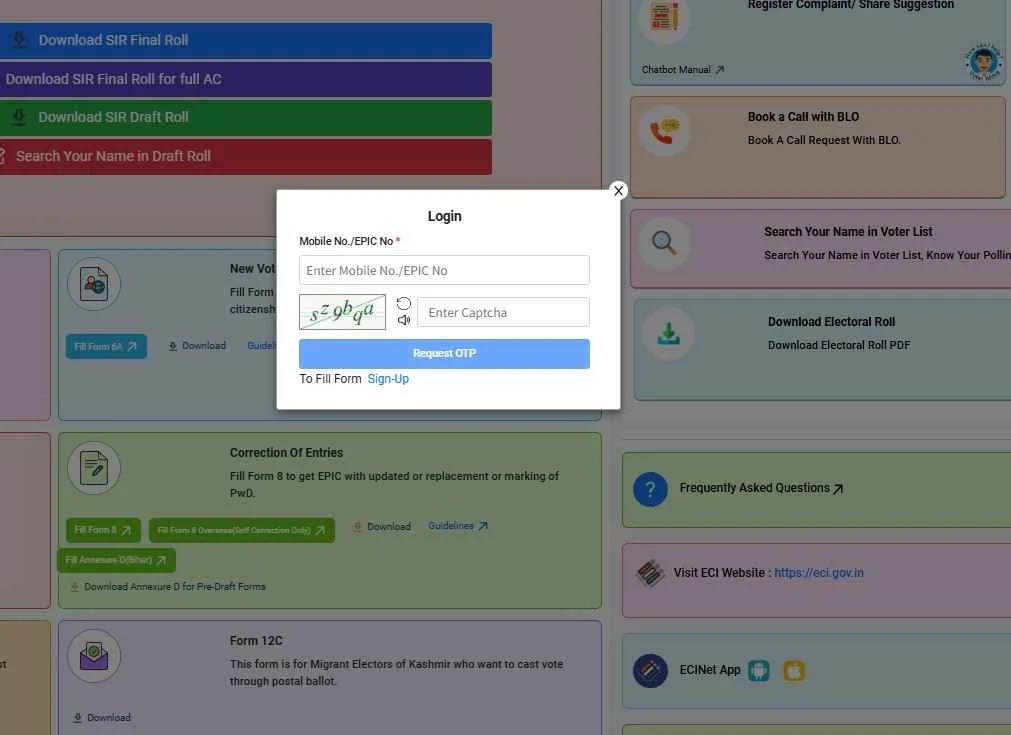The height and width of the screenshot is (735, 1011).
Task: Play the audio captcha speaker icon
Action: click(404, 320)
